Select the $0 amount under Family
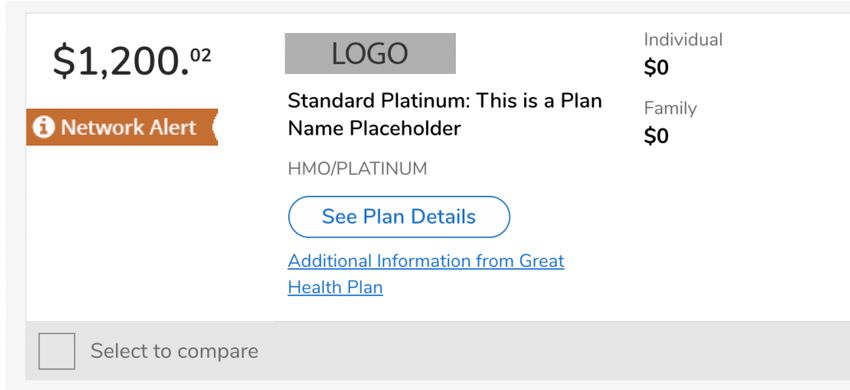 [656, 136]
